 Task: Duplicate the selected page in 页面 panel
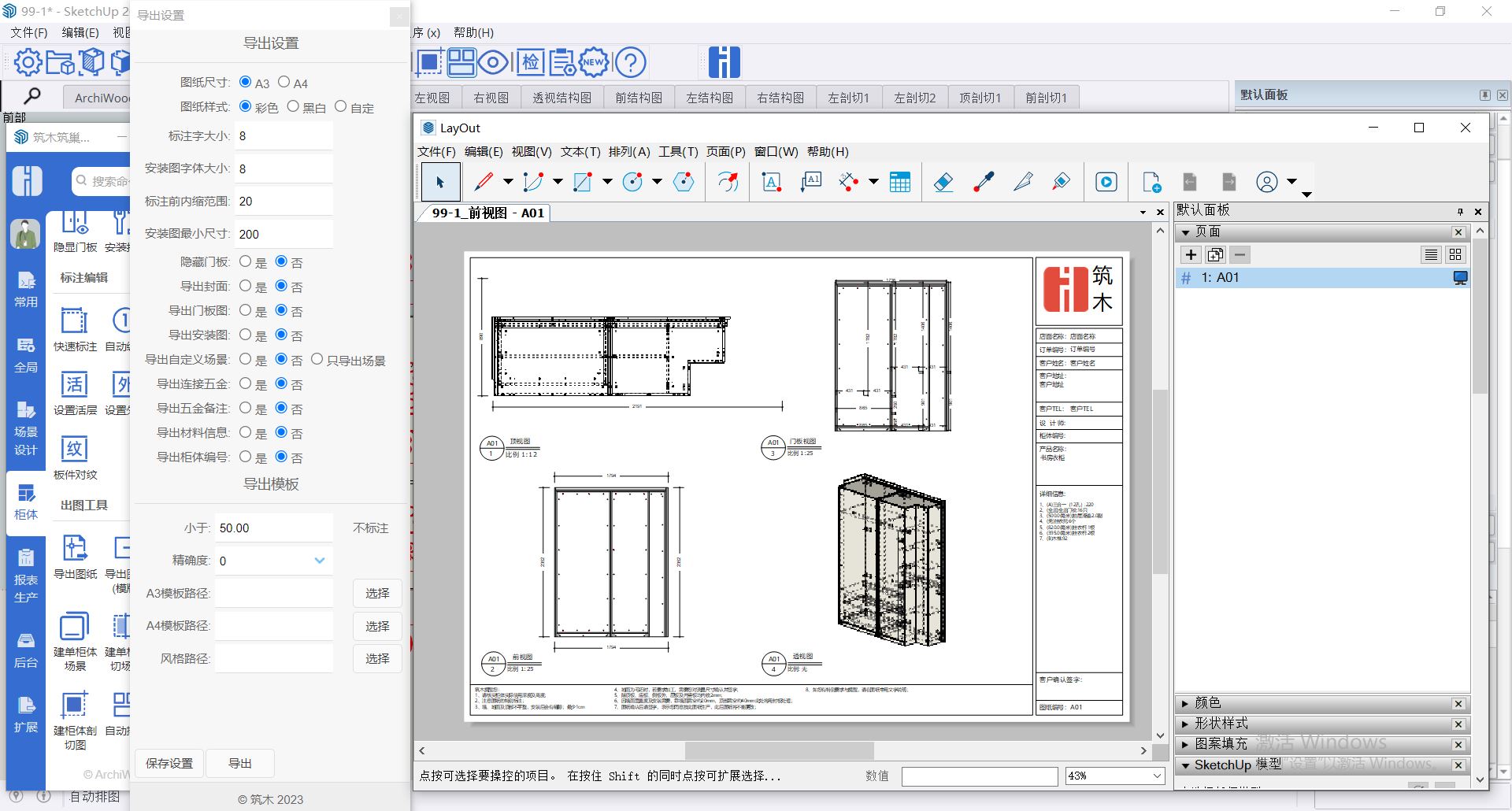click(1215, 255)
